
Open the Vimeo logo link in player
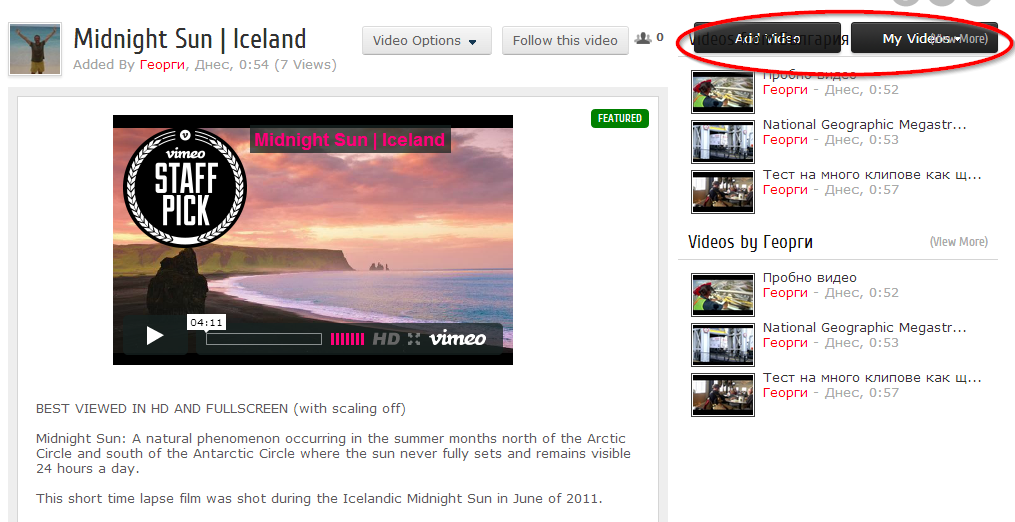click(x=458, y=337)
